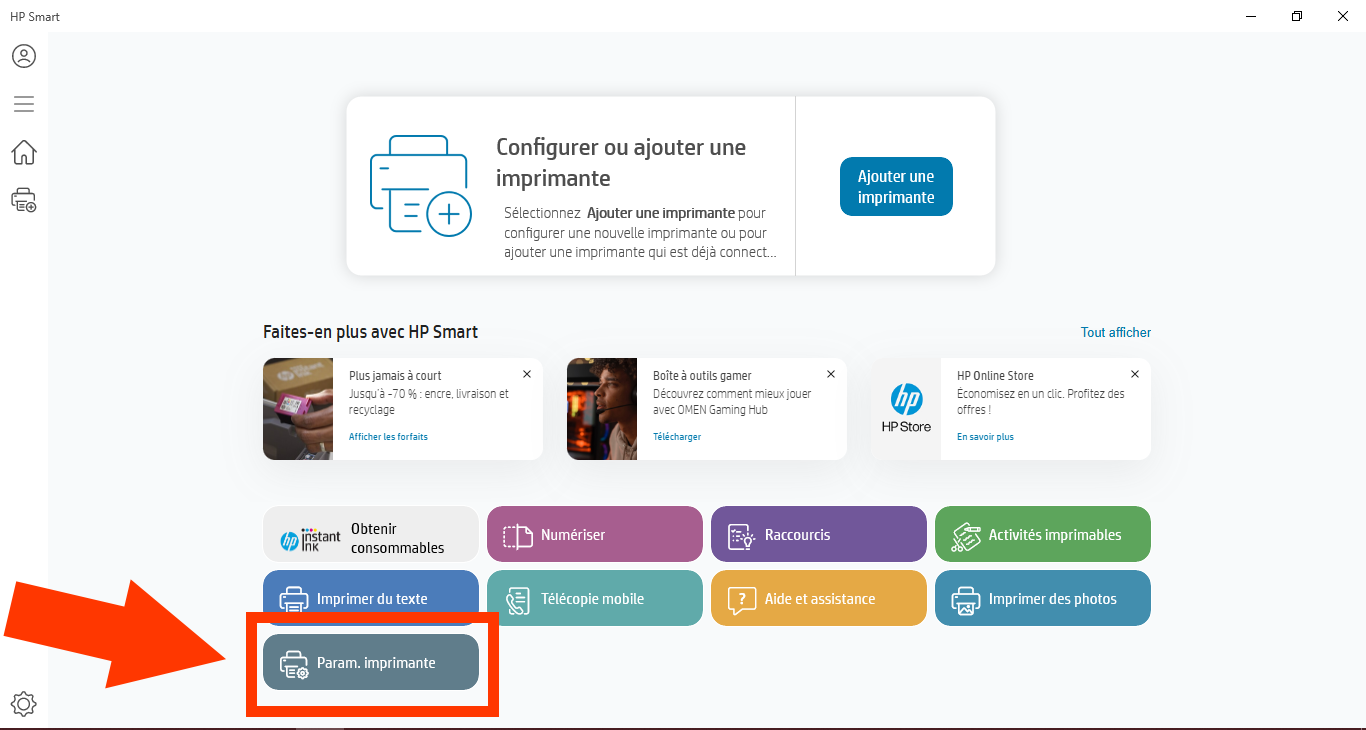Go to the Home icon in sidebar
The width and height of the screenshot is (1366, 730).
click(x=24, y=152)
